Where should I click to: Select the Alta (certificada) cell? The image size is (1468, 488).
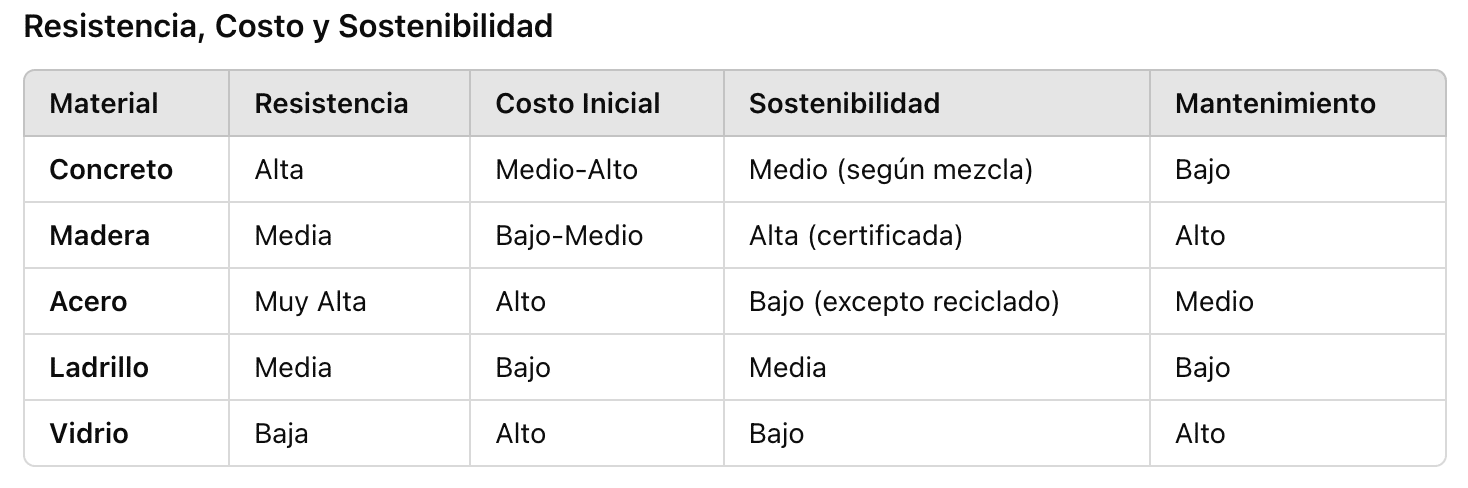[855, 236]
